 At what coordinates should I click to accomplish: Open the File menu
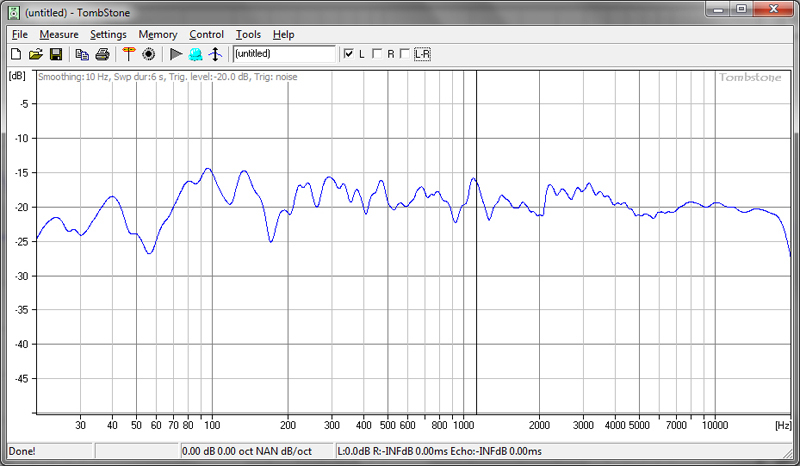point(20,34)
